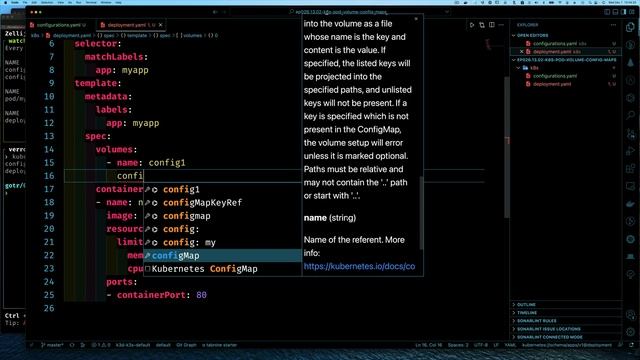Run the file with play icon
This screenshot has height=360, width=640.
coord(472,25)
